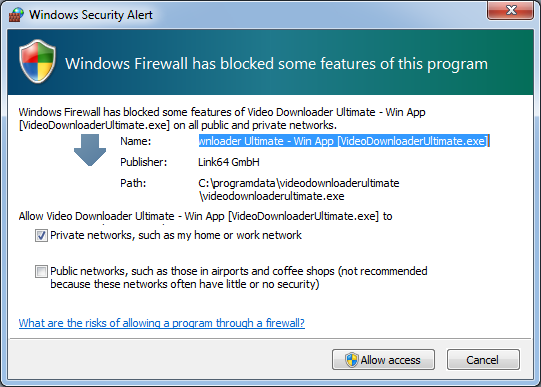Click the blue downward arrow icon

click(x=90, y=150)
